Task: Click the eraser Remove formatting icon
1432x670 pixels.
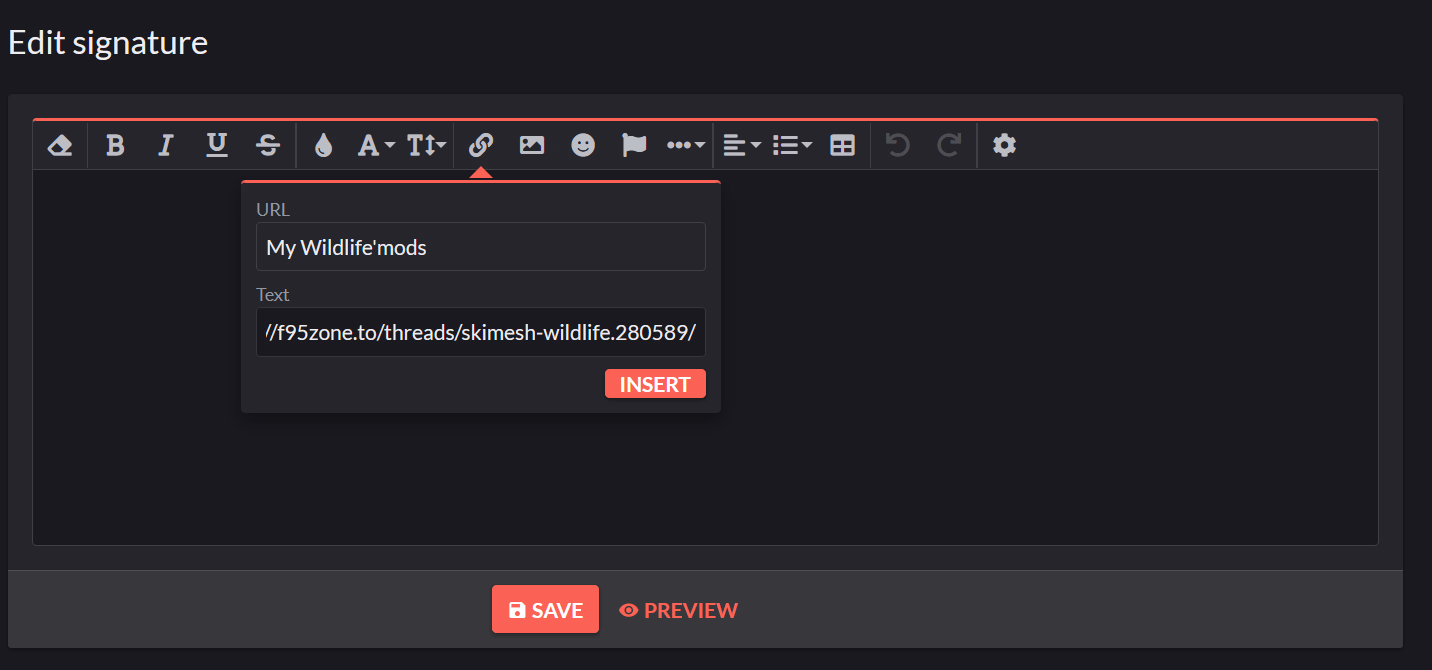Action: coord(60,146)
